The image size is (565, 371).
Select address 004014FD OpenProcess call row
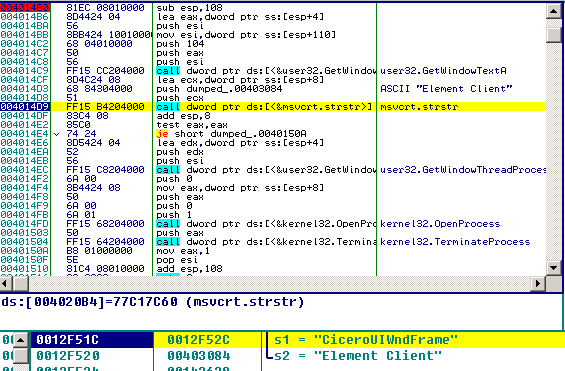[25, 224]
